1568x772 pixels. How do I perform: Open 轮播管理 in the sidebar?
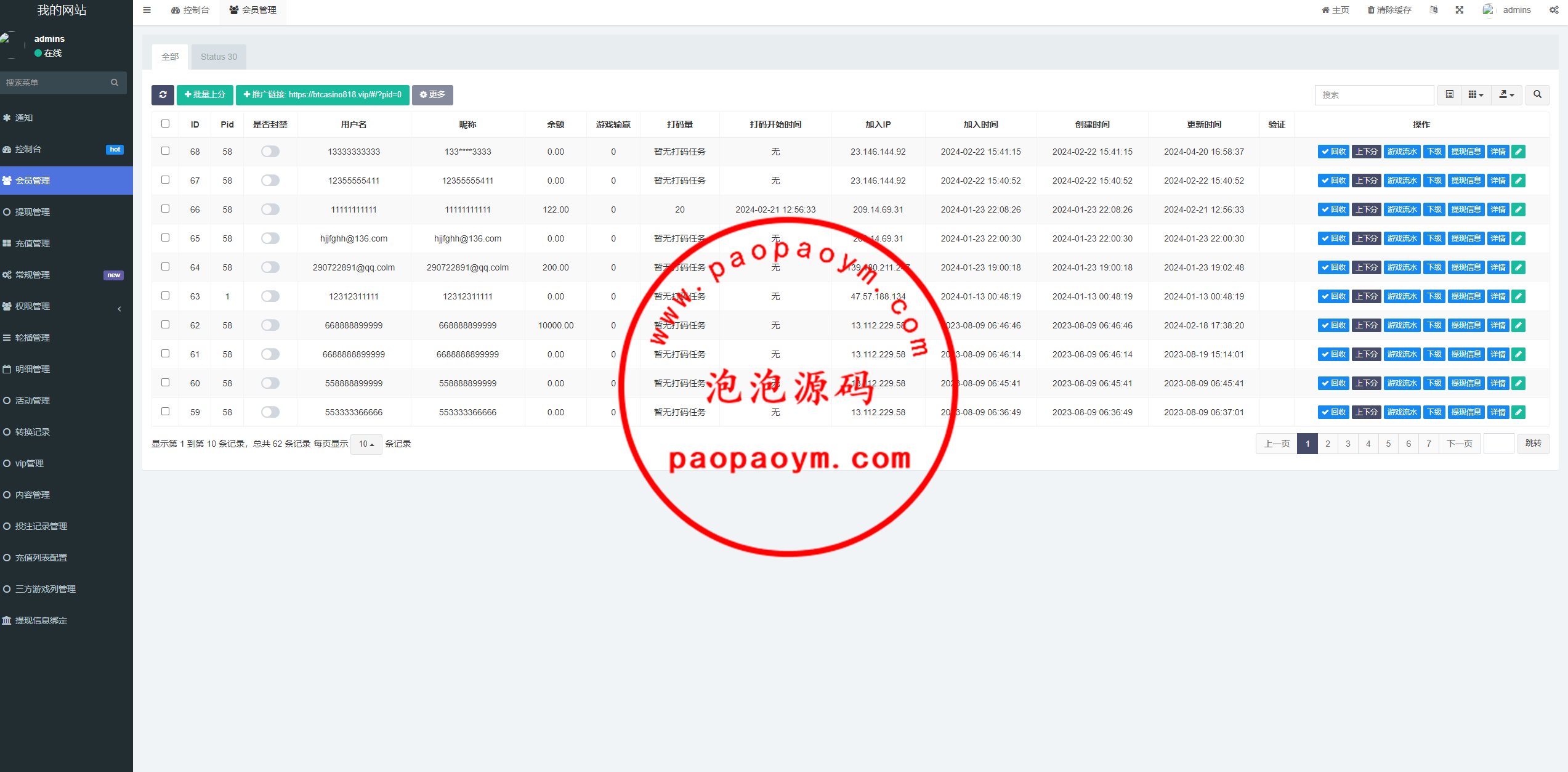[x=67, y=338]
